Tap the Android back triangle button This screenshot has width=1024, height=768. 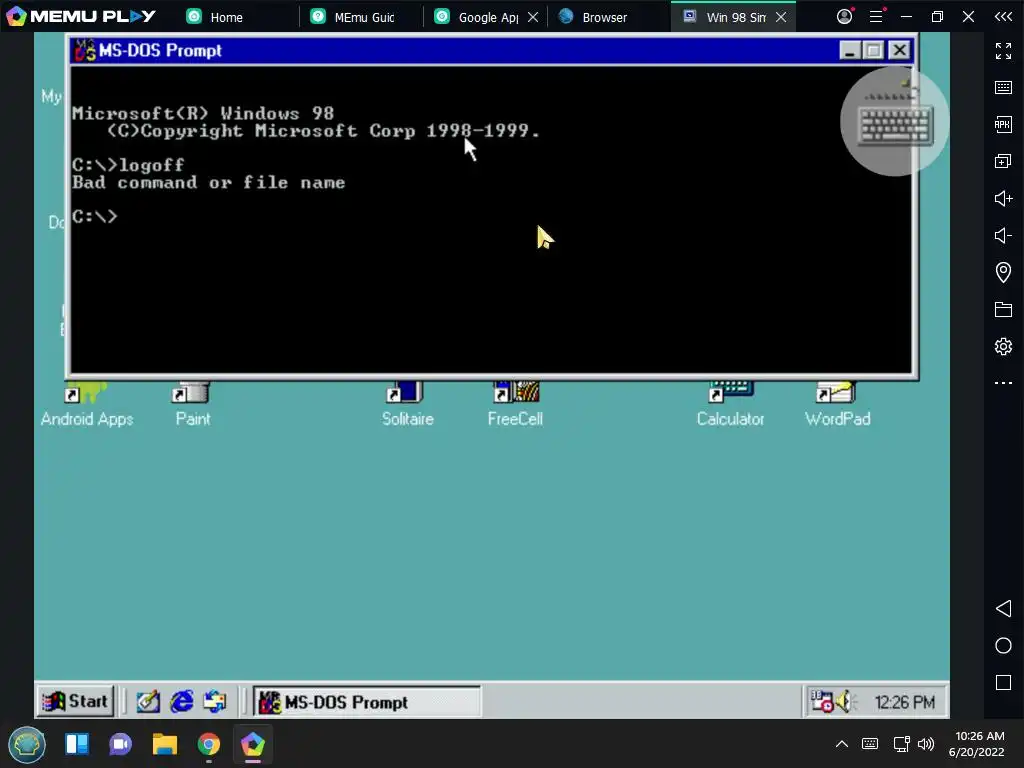[x=1003, y=609]
